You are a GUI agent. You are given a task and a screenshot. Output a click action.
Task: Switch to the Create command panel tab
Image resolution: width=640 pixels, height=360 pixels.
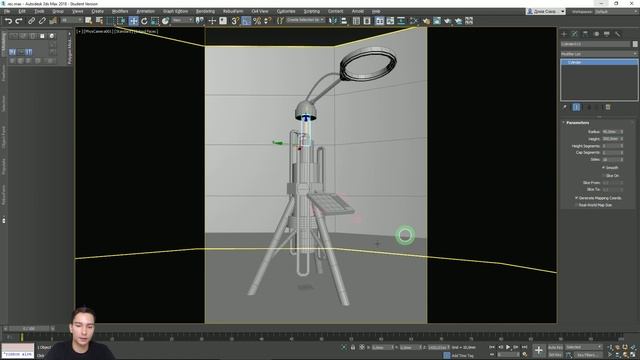(564, 34)
